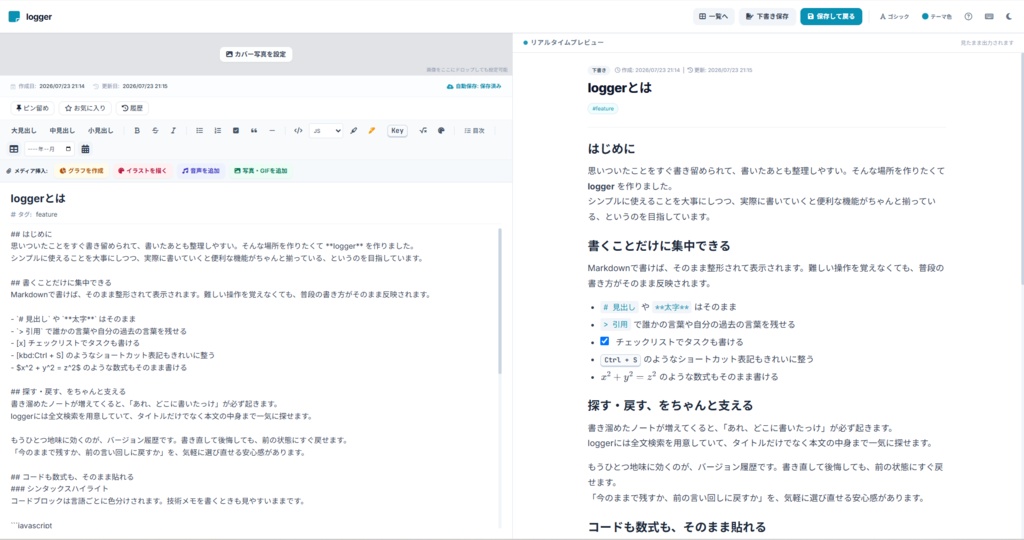
Task: Open keyboard shortcuts via the keyboard icon
Action: (989, 16)
